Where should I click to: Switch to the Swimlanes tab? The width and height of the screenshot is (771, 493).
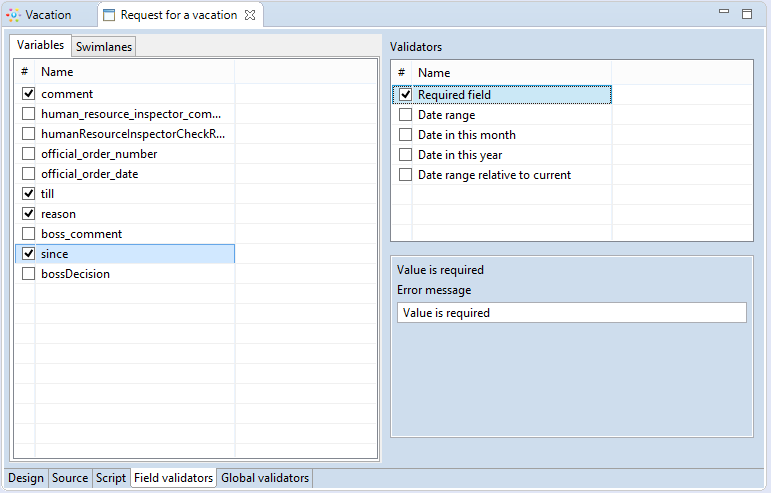[x=103, y=46]
